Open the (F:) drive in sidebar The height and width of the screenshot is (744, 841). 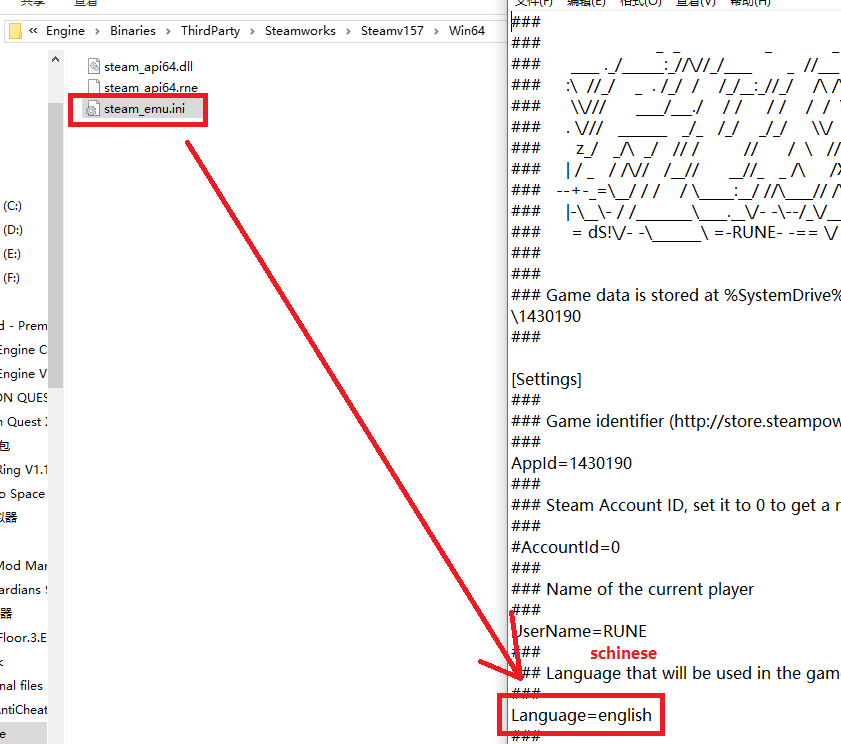tap(11, 278)
